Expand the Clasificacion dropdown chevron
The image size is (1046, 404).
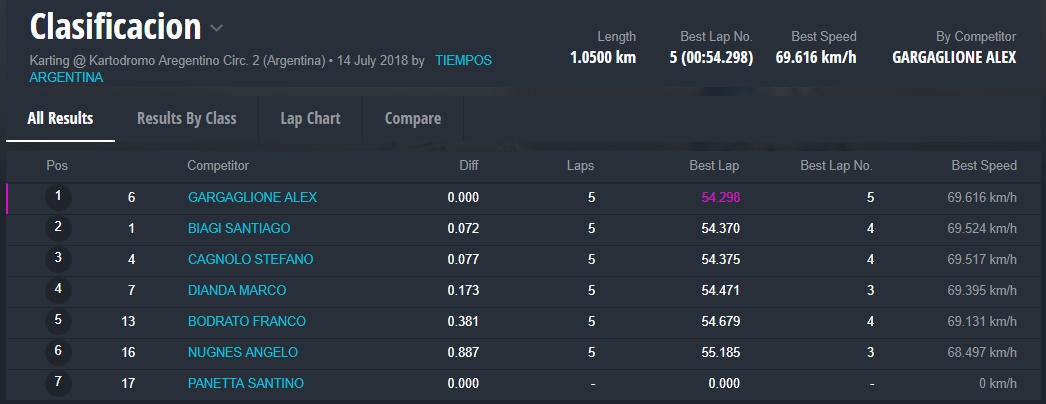point(217,28)
